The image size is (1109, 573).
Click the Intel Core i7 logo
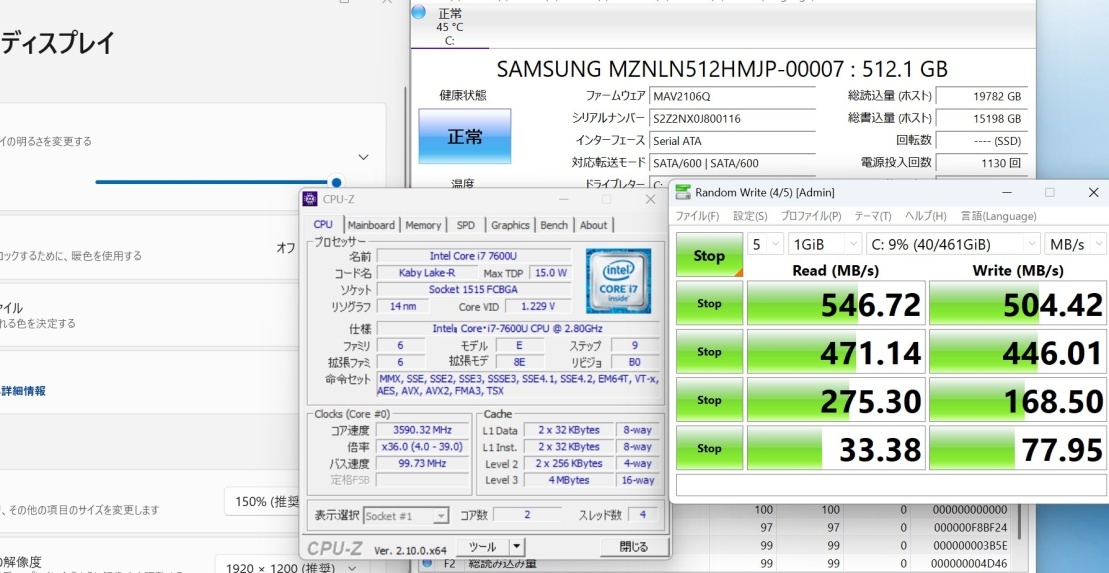coord(618,281)
